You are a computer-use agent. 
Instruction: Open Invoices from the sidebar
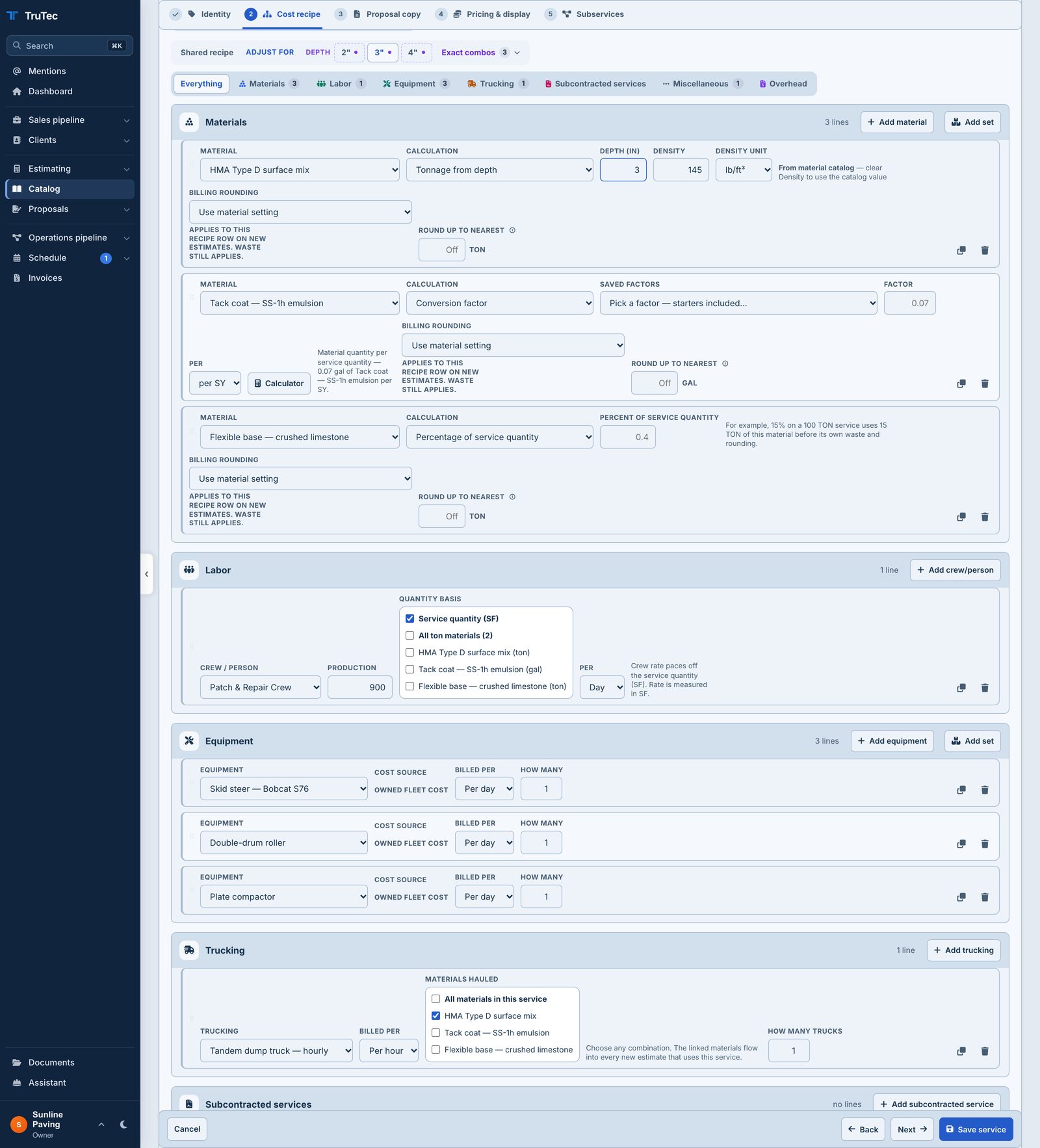pos(70,278)
